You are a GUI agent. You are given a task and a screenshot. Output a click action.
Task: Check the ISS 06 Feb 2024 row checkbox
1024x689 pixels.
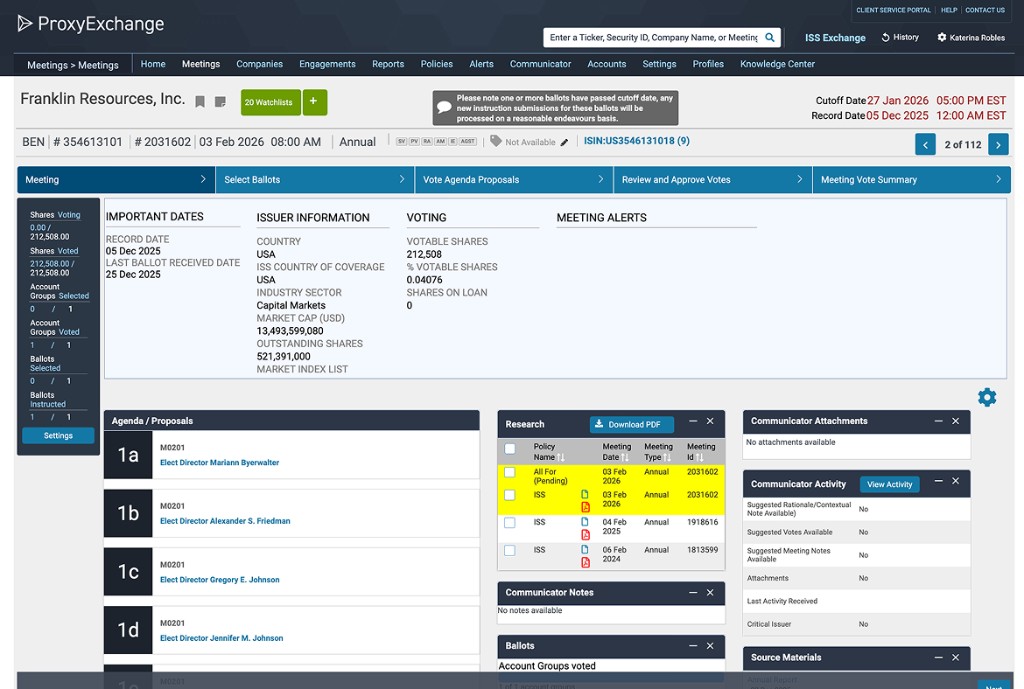[509, 551]
